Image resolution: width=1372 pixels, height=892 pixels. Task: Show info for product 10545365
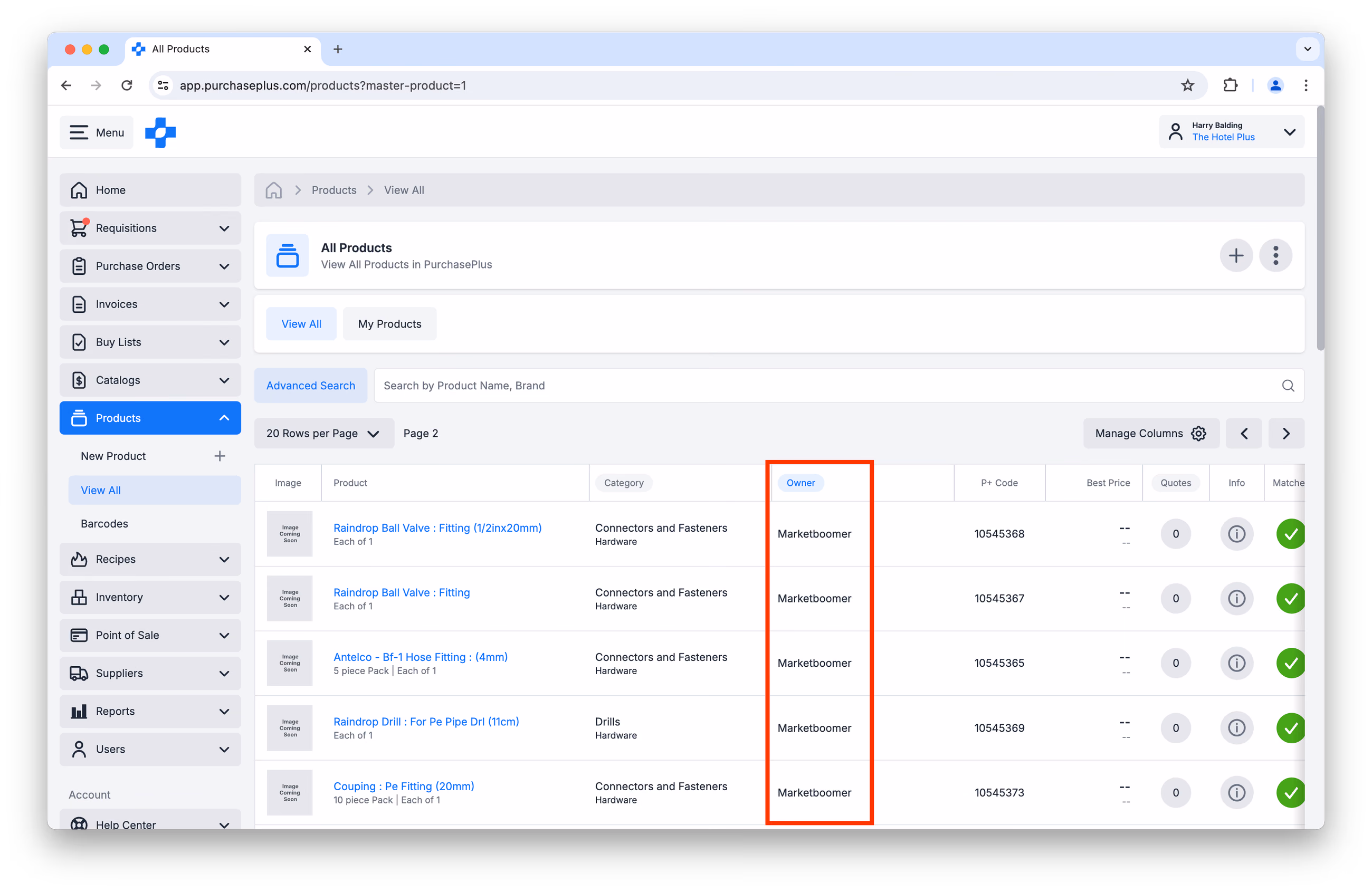(1236, 663)
